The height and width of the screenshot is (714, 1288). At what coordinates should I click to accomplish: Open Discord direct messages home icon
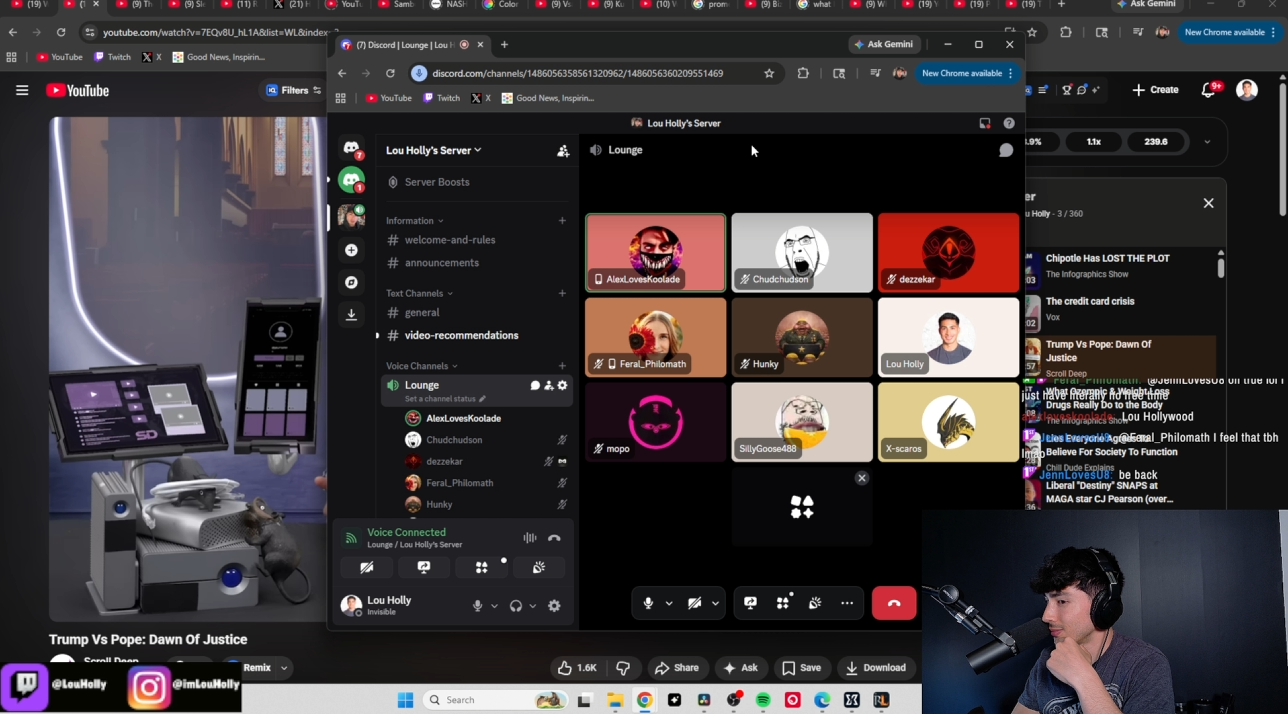[351, 148]
